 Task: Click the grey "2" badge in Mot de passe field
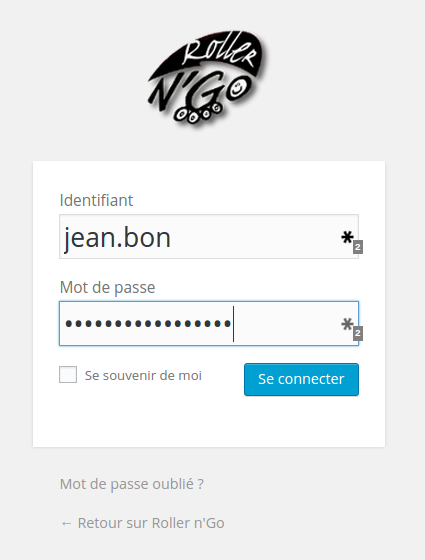pos(358,334)
